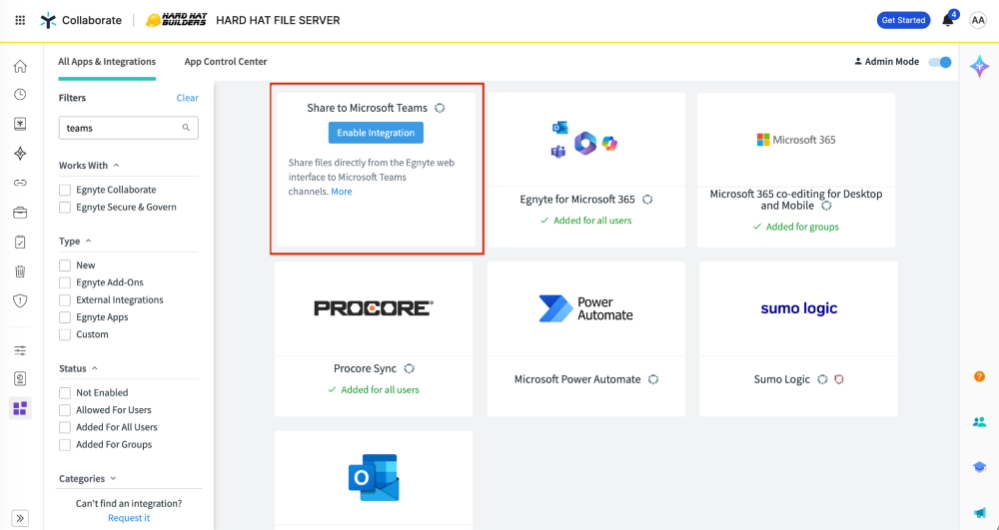Open Microsoft 365 co-editing for Desktop and Mobile title
Screen dimensions: 999x530
point(796,200)
